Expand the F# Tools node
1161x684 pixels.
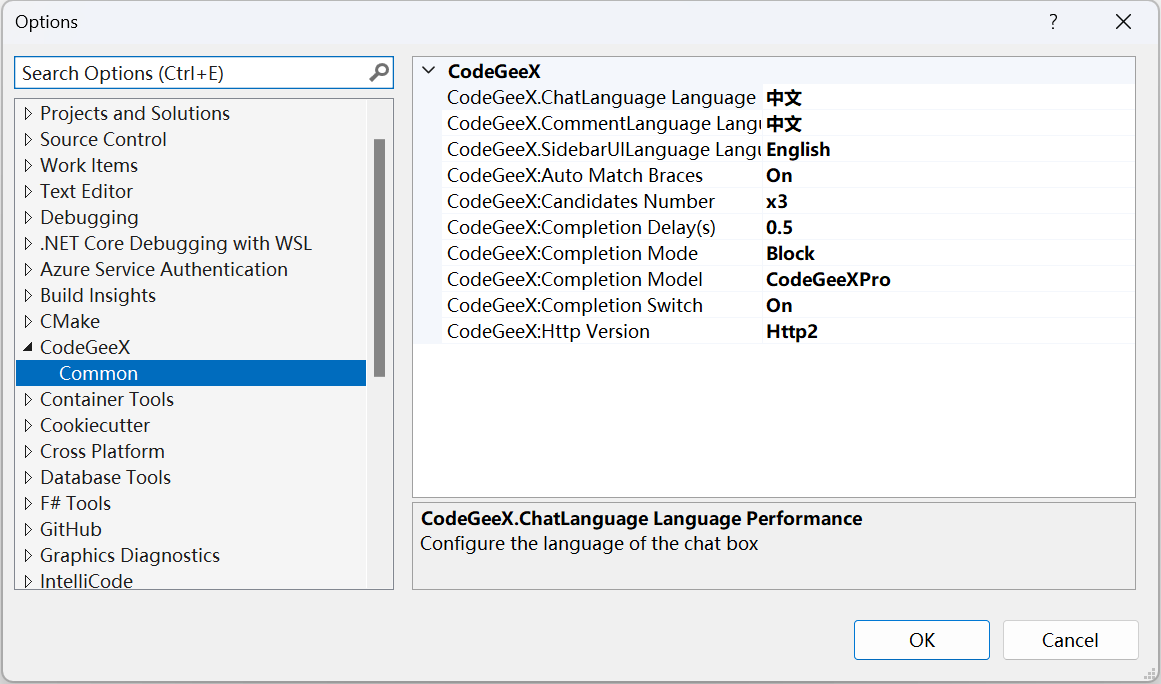click(x=28, y=503)
